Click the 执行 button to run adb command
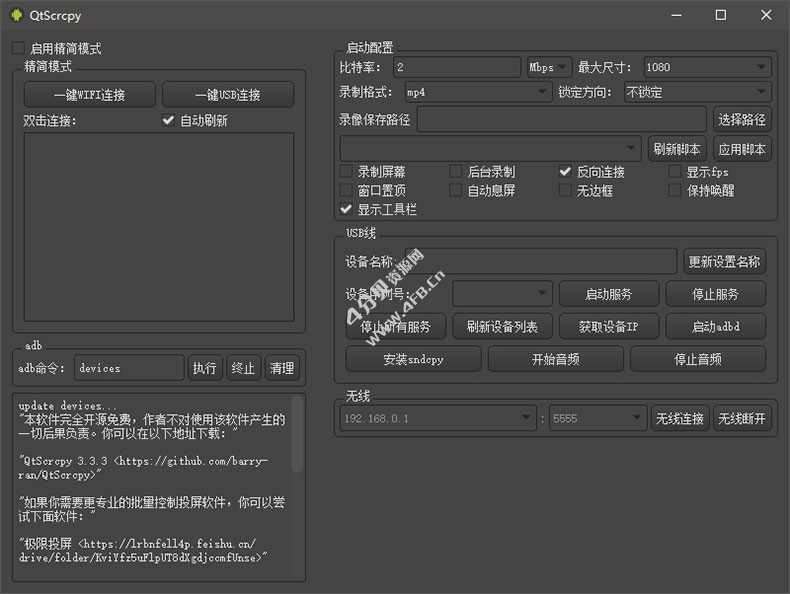The height and width of the screenshot is (594, 790). coord(205,368)
